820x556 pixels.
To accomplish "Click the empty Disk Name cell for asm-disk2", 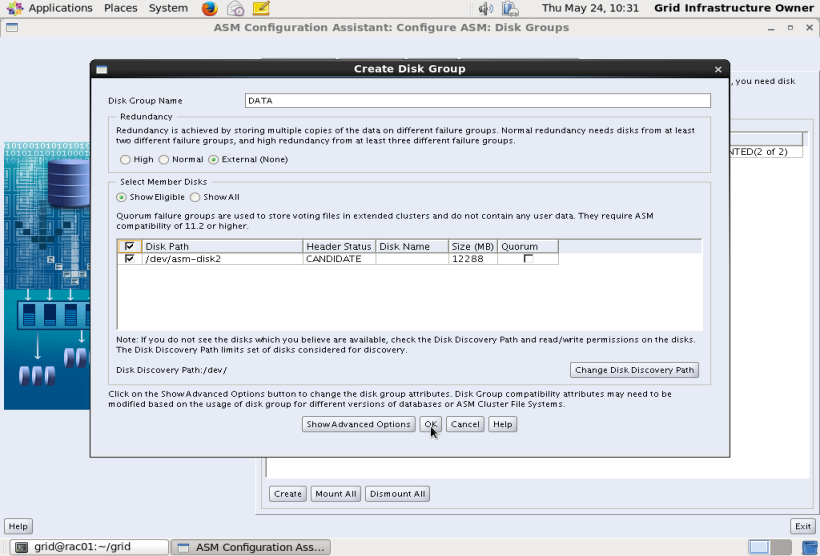I will (x=412, y=259).
